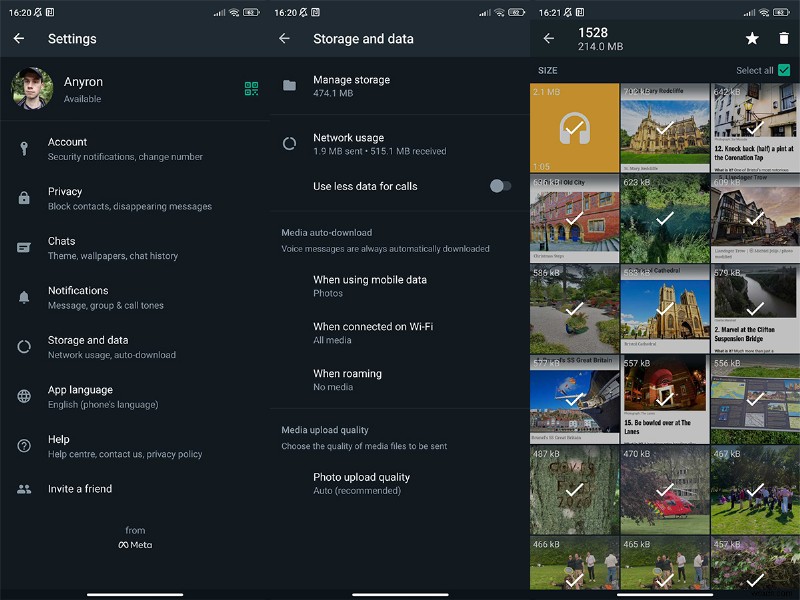Image resolution: width=800 pixels, height=600 pixels.
Task: Open App language via the globe icon
Action: [x=24, y=395]
